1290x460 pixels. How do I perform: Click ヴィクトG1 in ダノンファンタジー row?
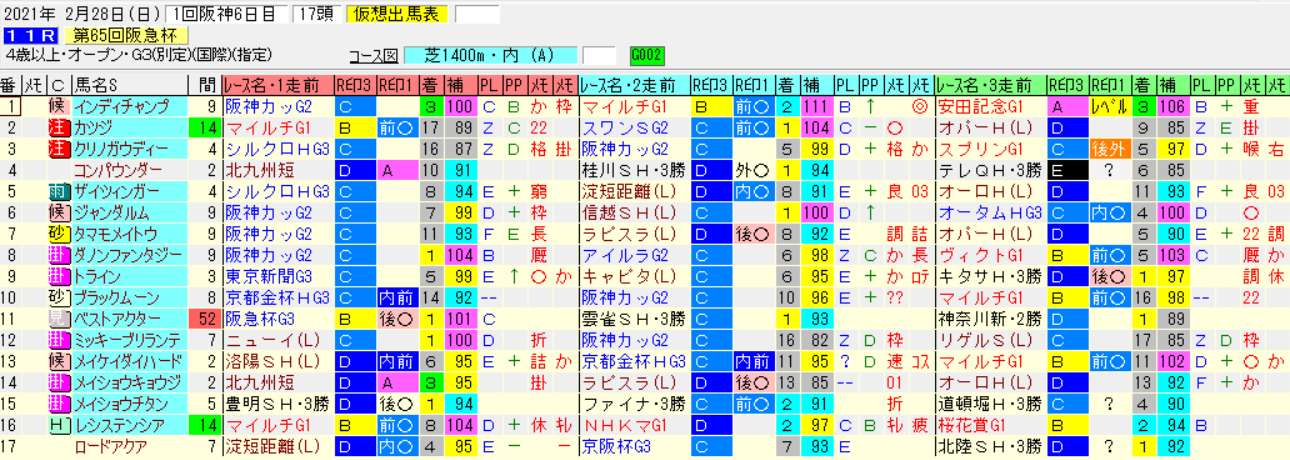point(990,254)
